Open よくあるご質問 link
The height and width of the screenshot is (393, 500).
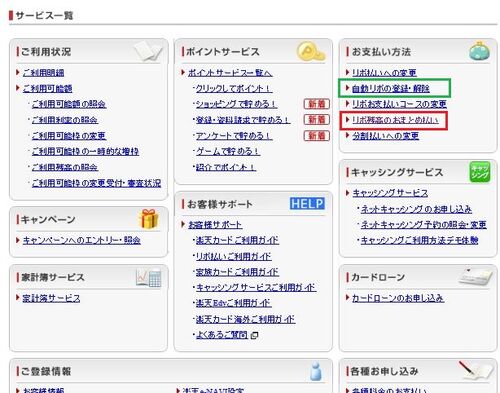(222, 335)
